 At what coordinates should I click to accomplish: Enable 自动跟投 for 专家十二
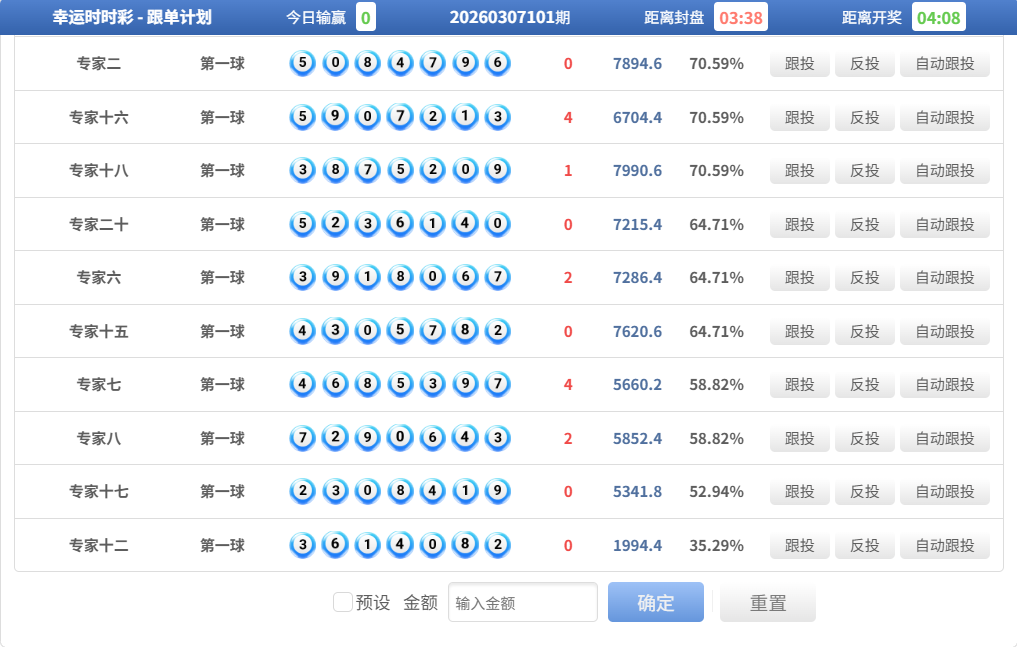coord(945,546)
